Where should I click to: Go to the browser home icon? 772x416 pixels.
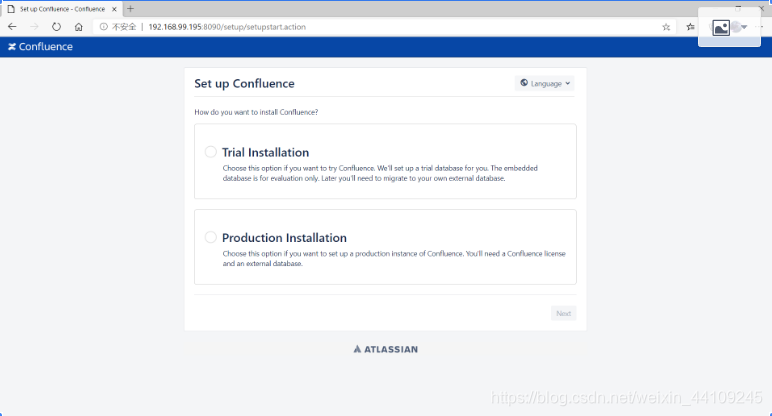[x=79, y=27]
